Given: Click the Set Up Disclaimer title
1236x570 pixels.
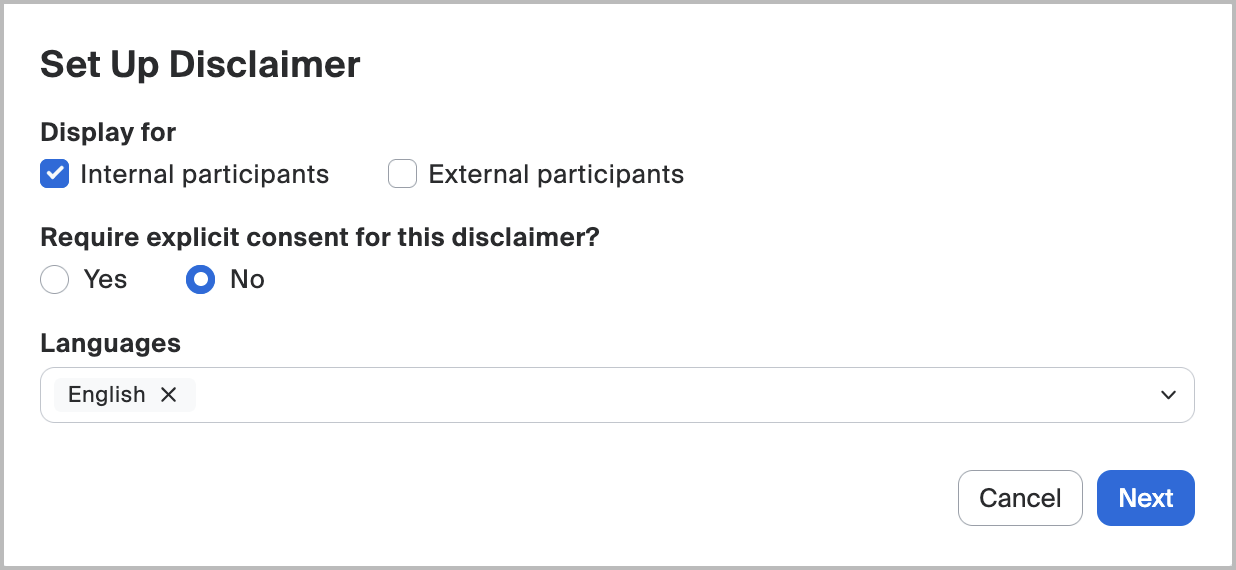Looking at the screenshot, I should click(200, 65).
